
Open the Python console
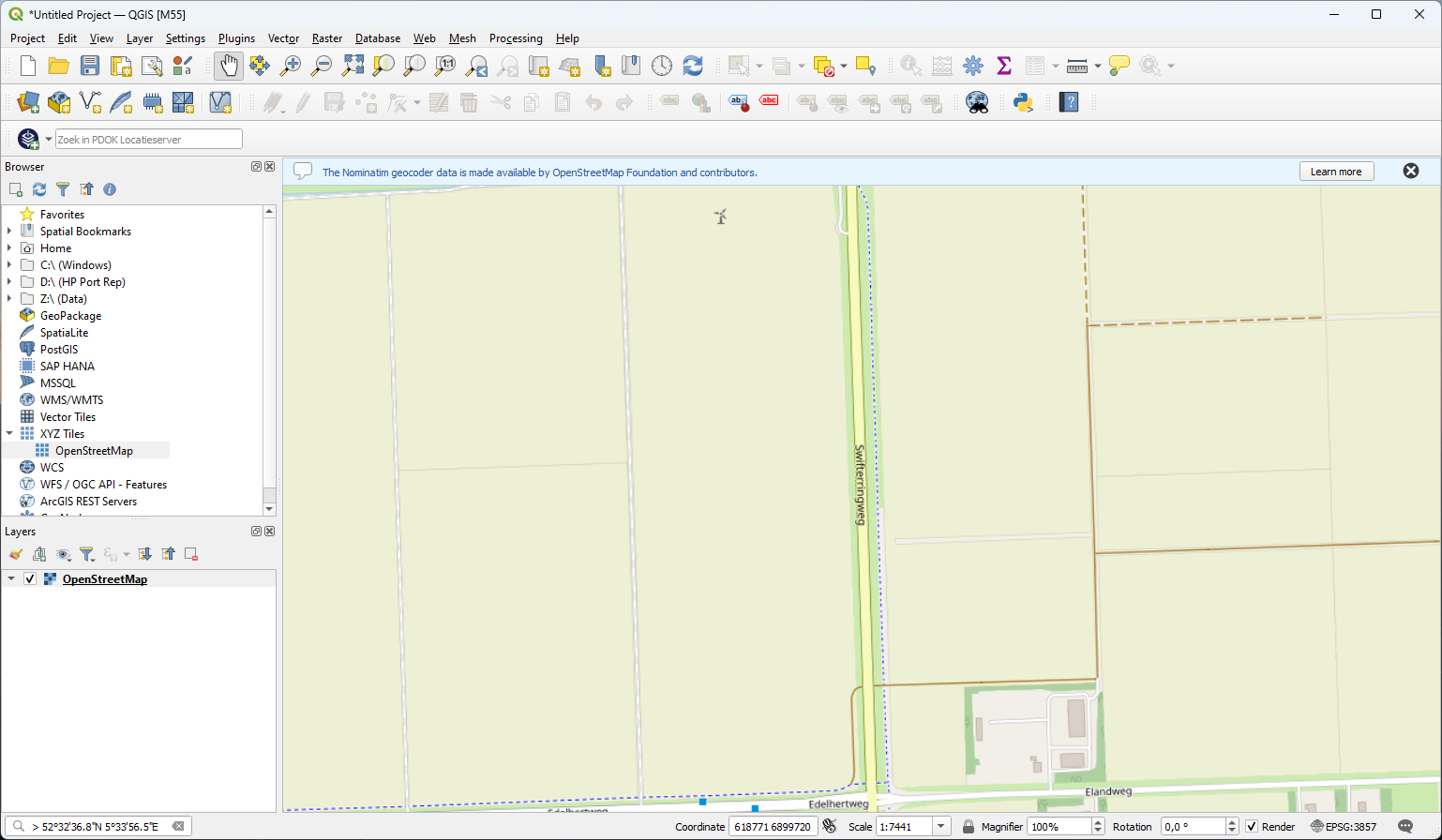[1023, 102]
